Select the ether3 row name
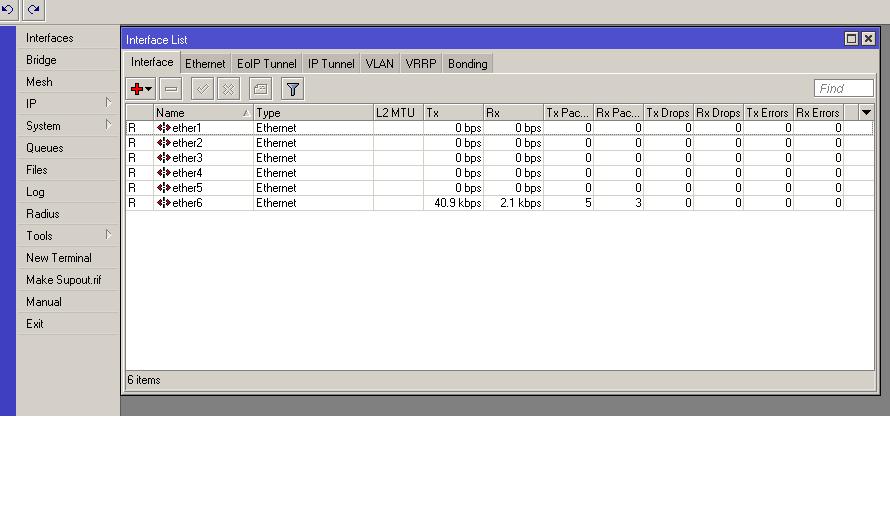890x525 pixels. (187, 158)
